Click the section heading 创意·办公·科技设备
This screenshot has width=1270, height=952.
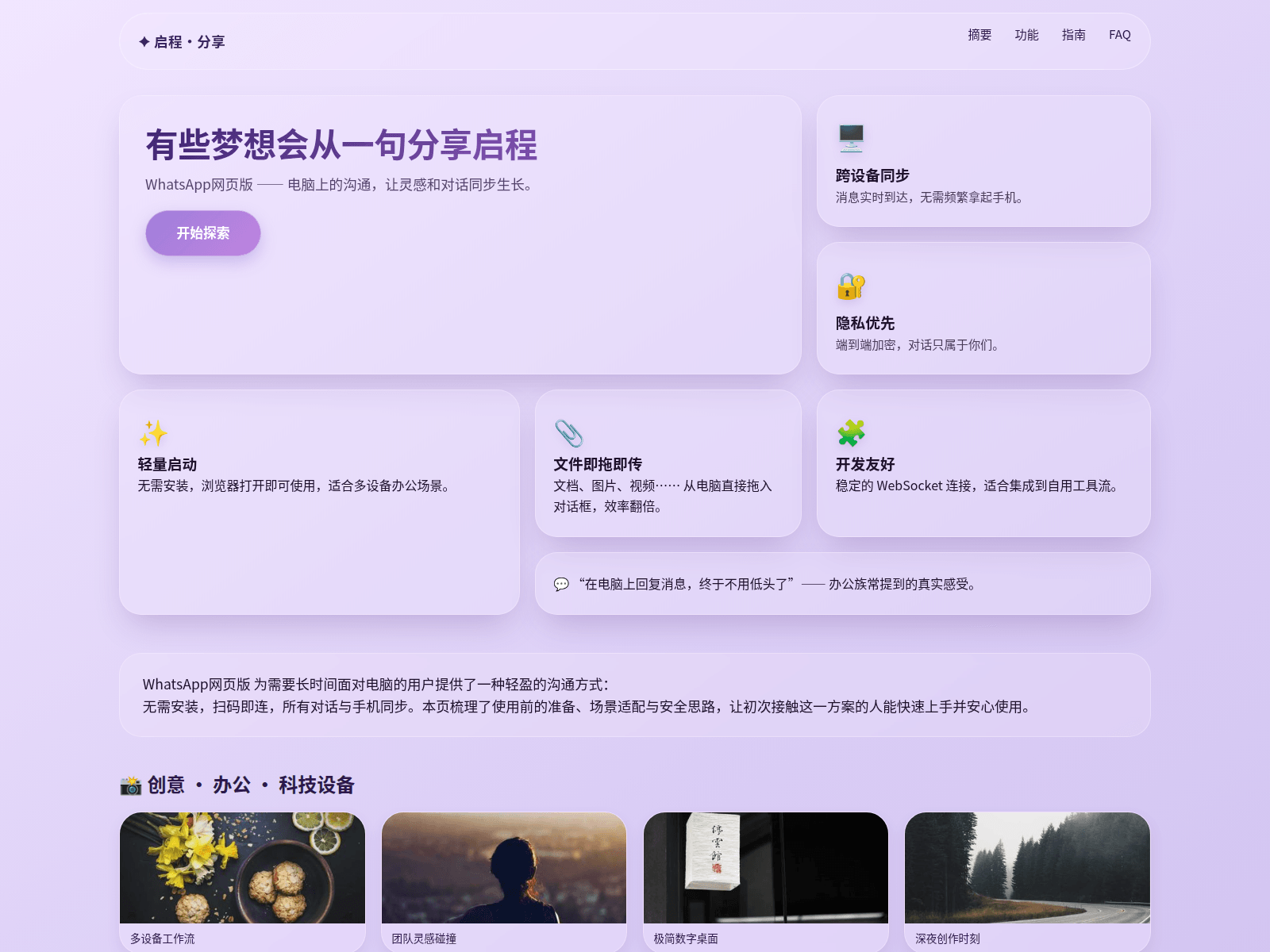point(251,785)
